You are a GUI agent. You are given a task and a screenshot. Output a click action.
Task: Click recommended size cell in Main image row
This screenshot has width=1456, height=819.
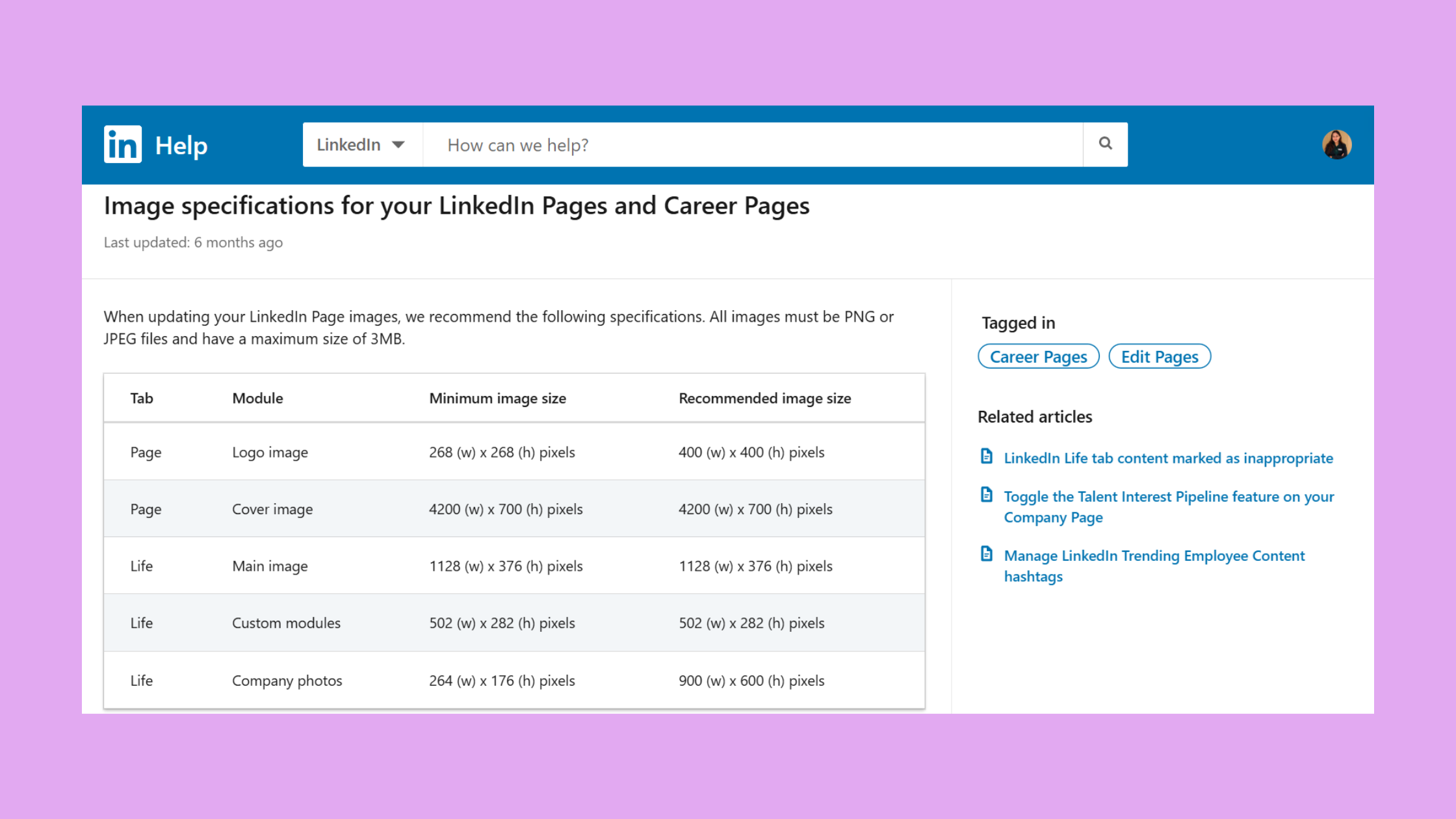(755, 566)
